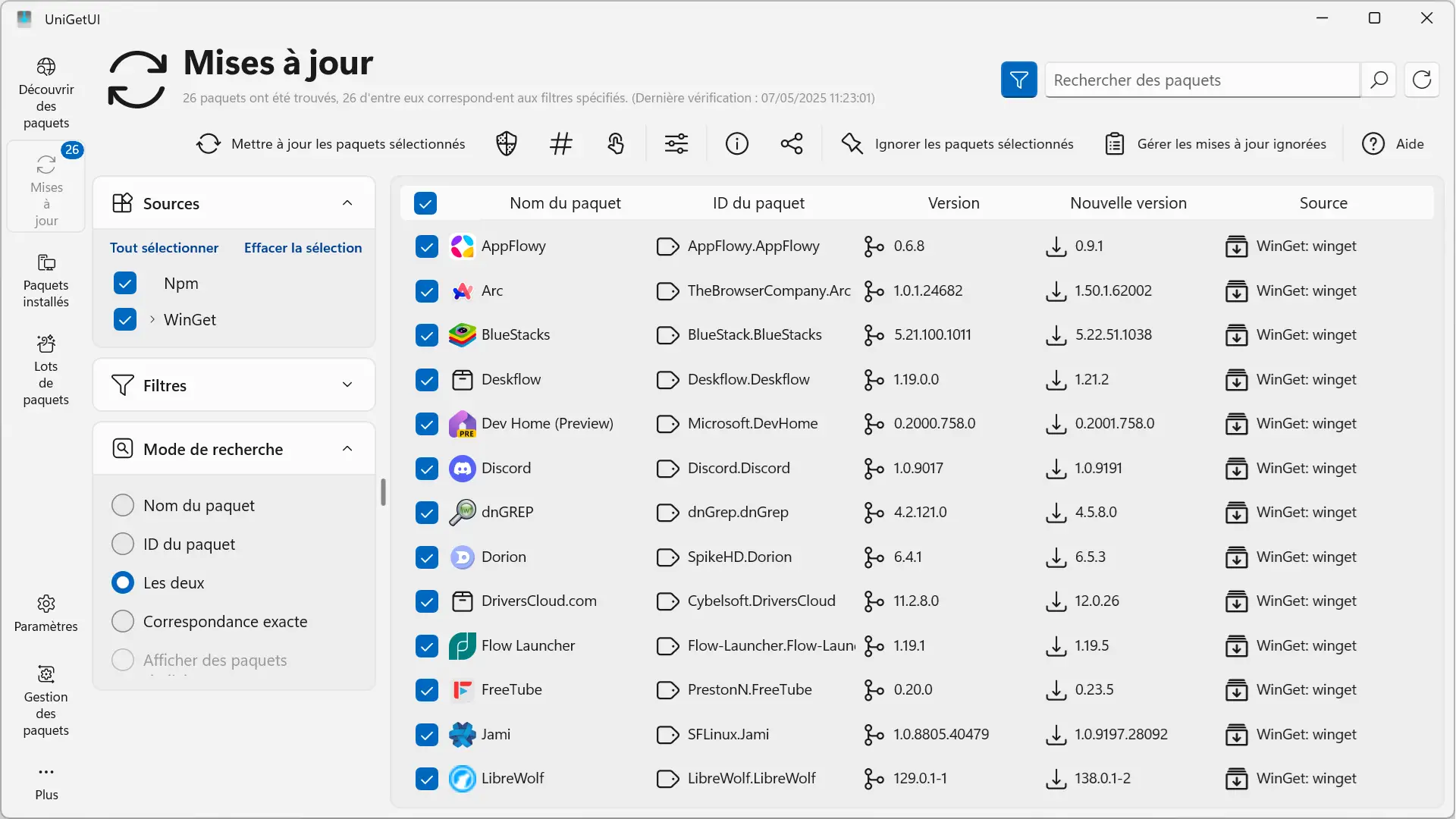Select the 'ID du paquet' radio button
Viewport: 1456px width, 819px height.
tap(123, 544)
